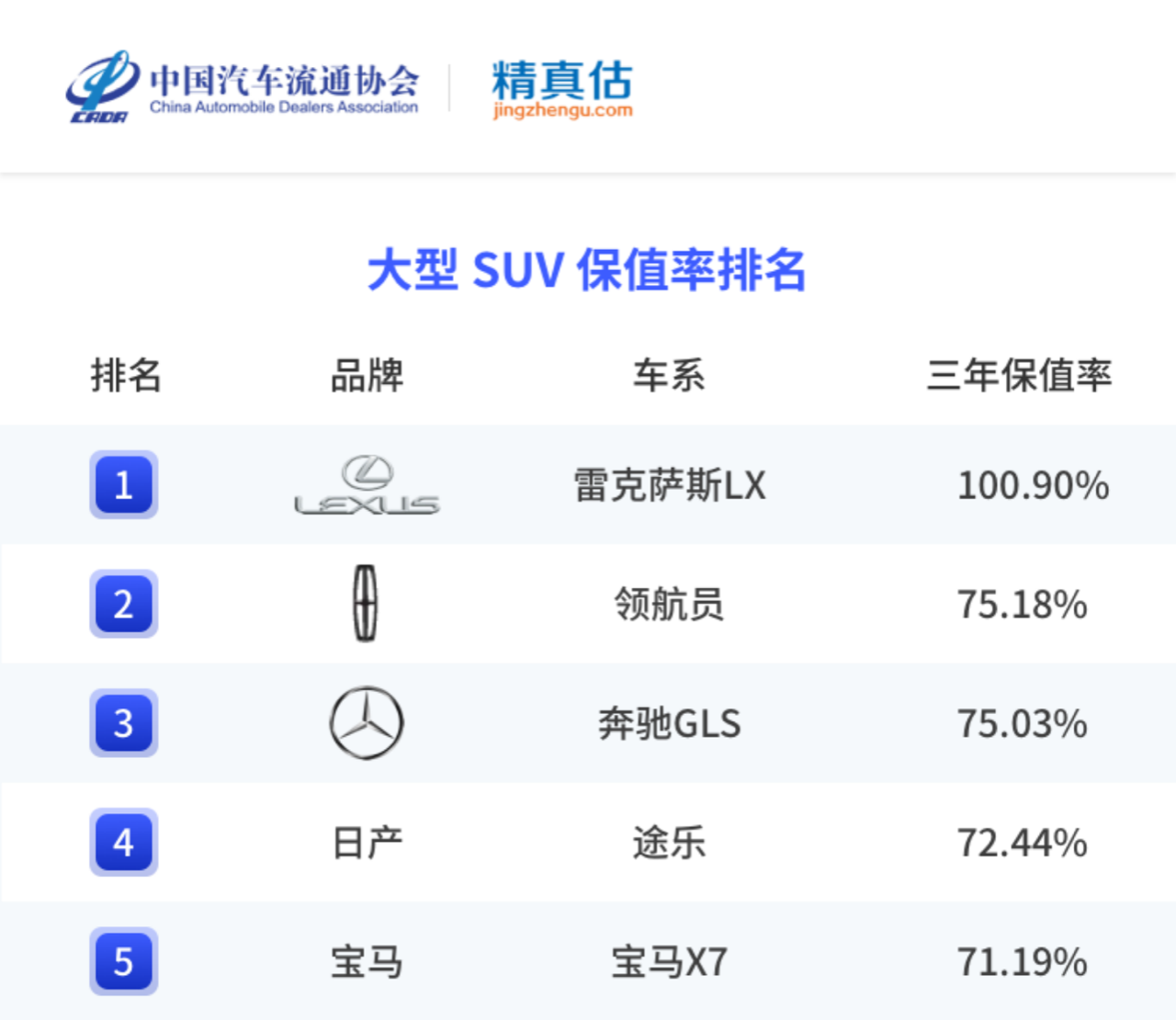The image size is (1176, 1020).
Task: Click the China Automobile Dealers Association logo
Action: pos(243,87)
